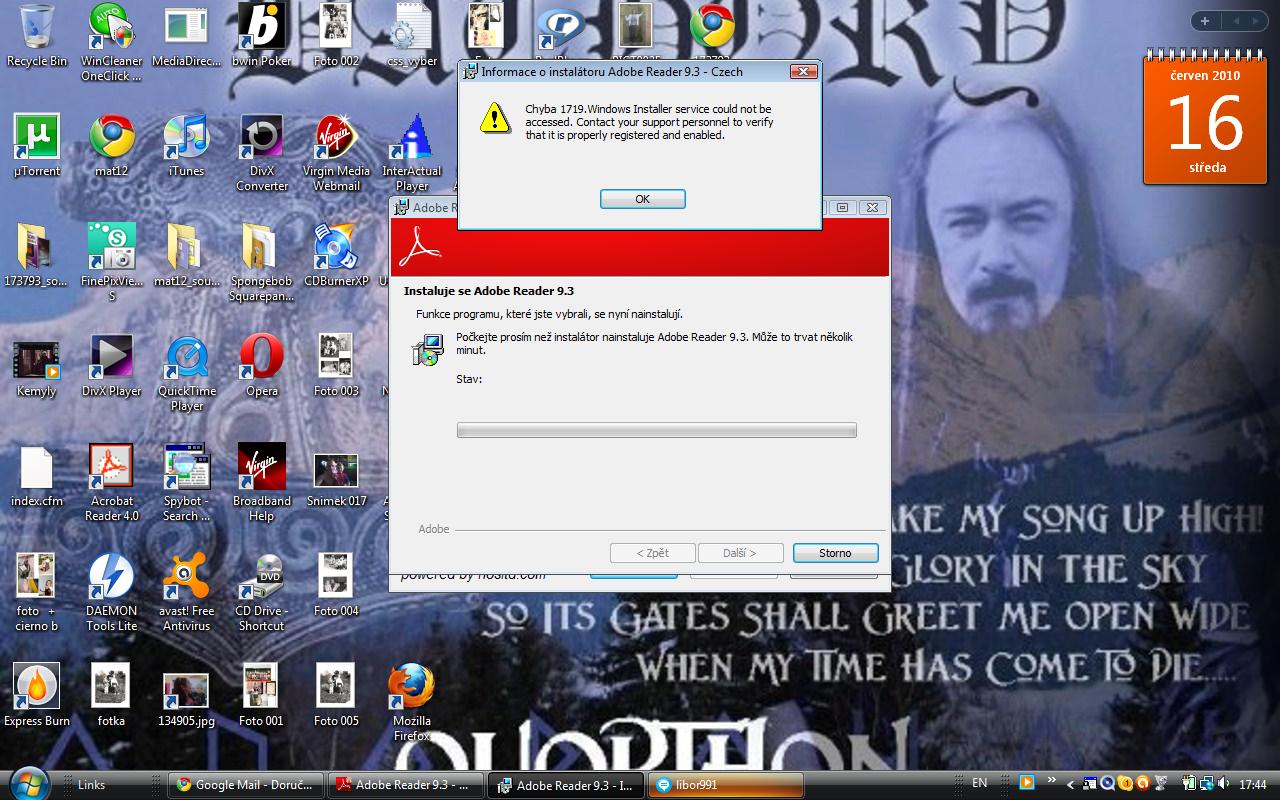
Task: Select the fotka image file
Action: pos(111,696)
